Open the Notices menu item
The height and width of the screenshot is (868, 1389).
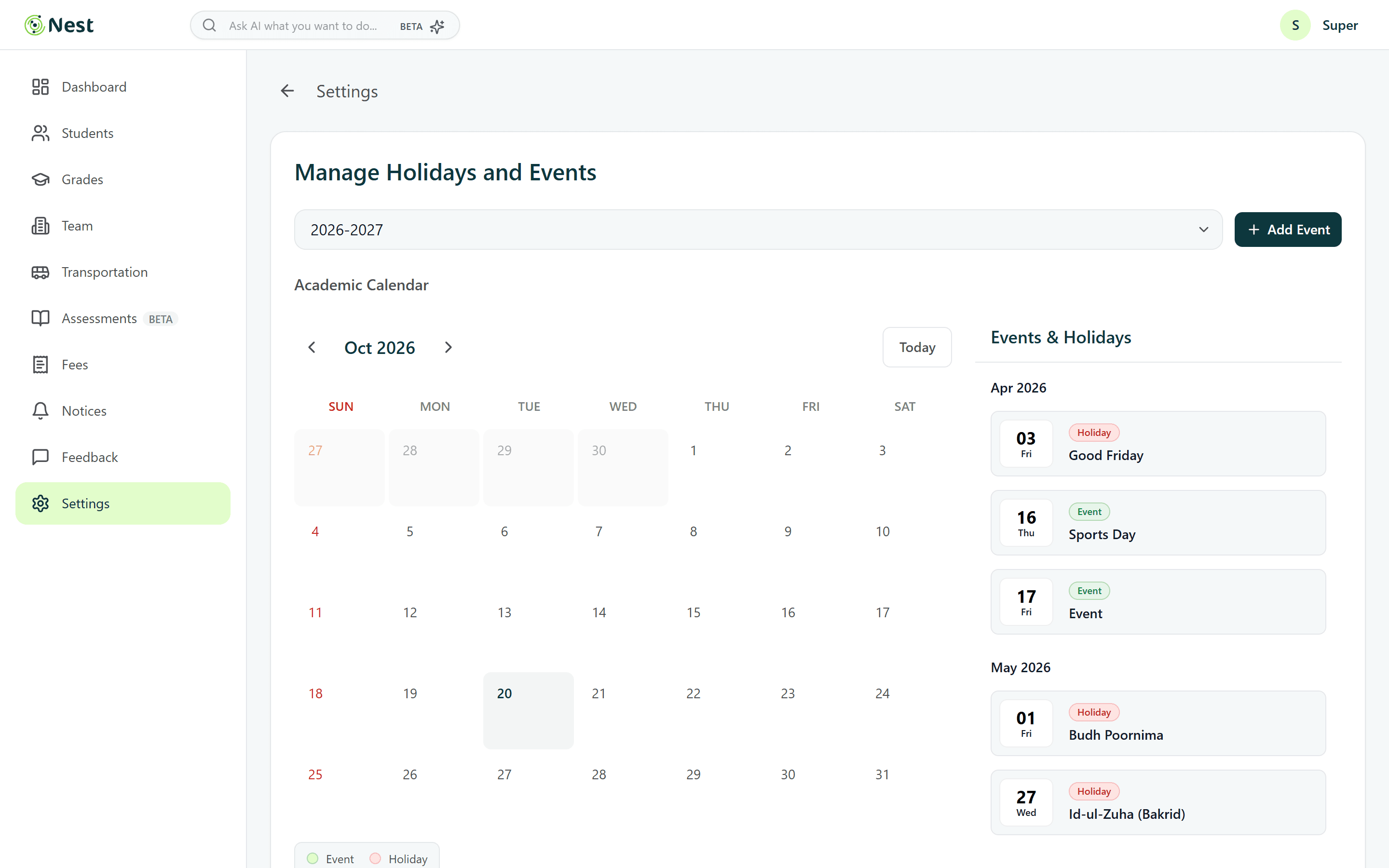tap(123, 411)
